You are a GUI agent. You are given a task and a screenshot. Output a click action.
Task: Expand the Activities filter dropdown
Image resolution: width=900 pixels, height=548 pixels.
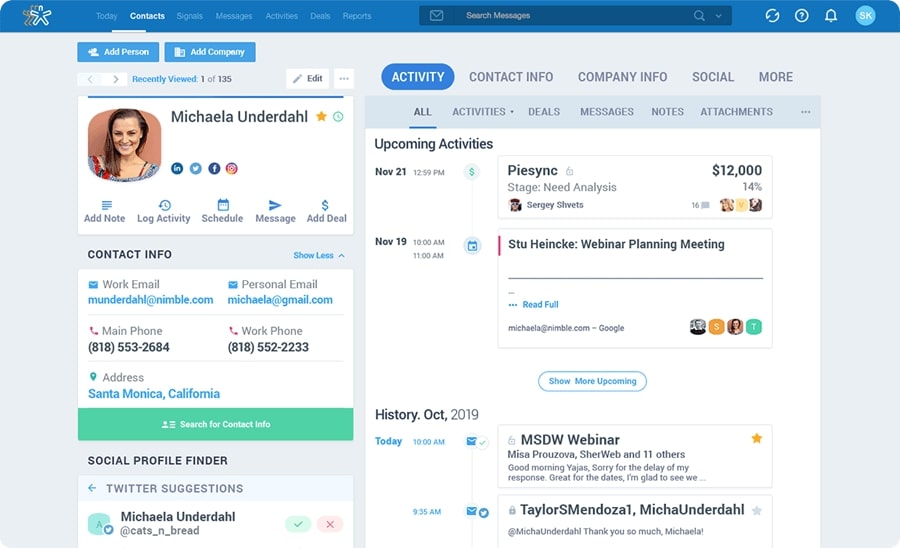(x=483, y=112)
